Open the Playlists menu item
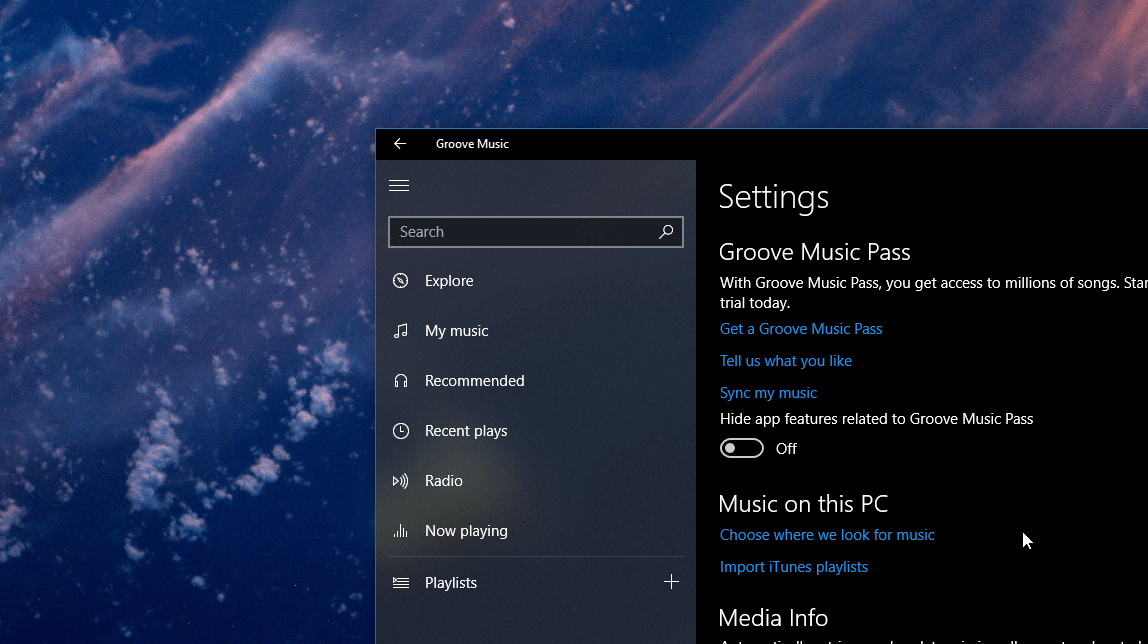The height and width of the screenshot is (644, 1148). (451, 583)
